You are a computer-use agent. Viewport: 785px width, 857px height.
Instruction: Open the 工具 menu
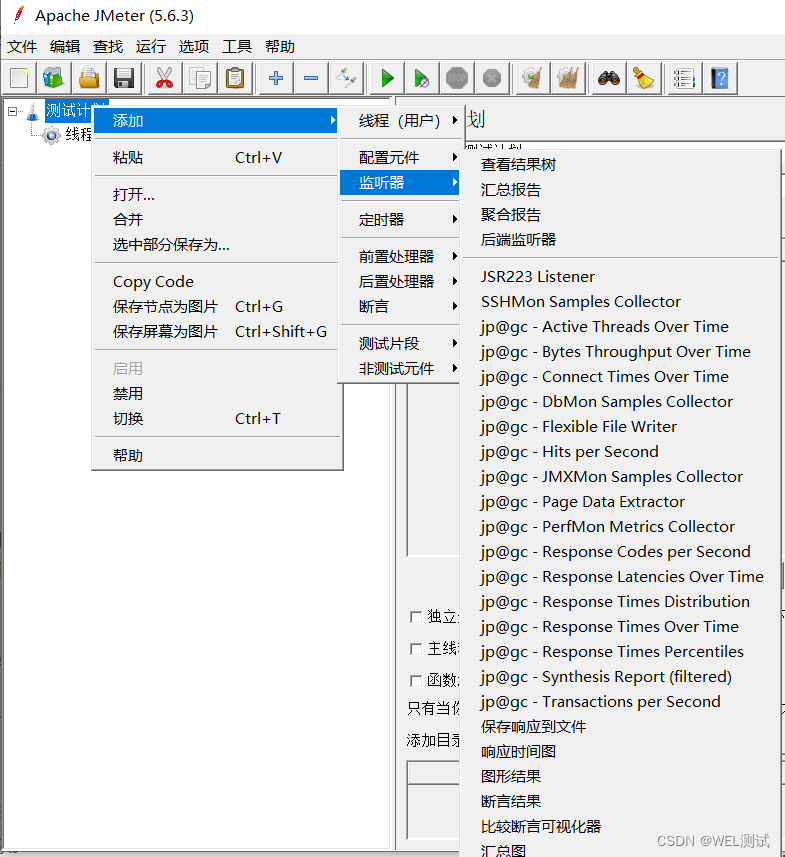pyautogui.click(x=237, y=46)
